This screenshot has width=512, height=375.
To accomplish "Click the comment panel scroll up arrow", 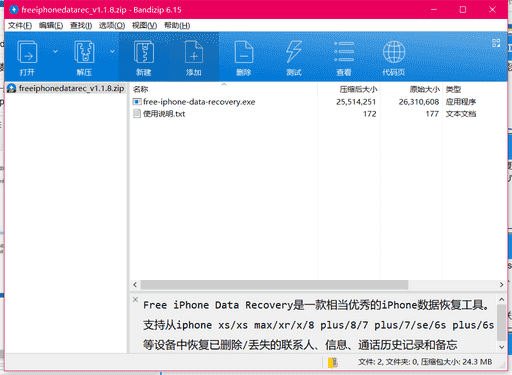I will 501,299.
